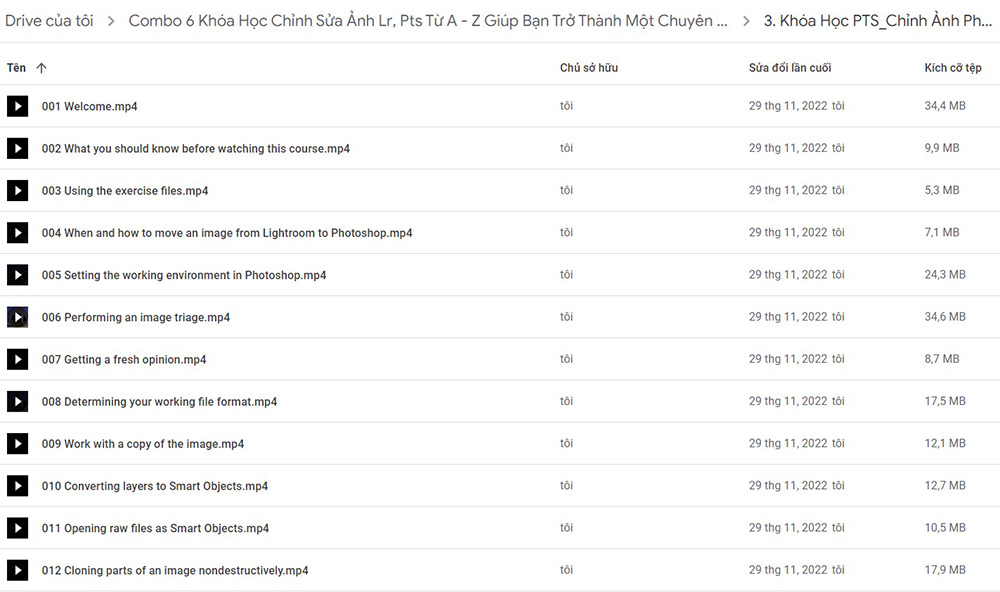Click video icon beside 003 Using the exercise files
Screen dimensions: 1000x592
coord(17,190)
